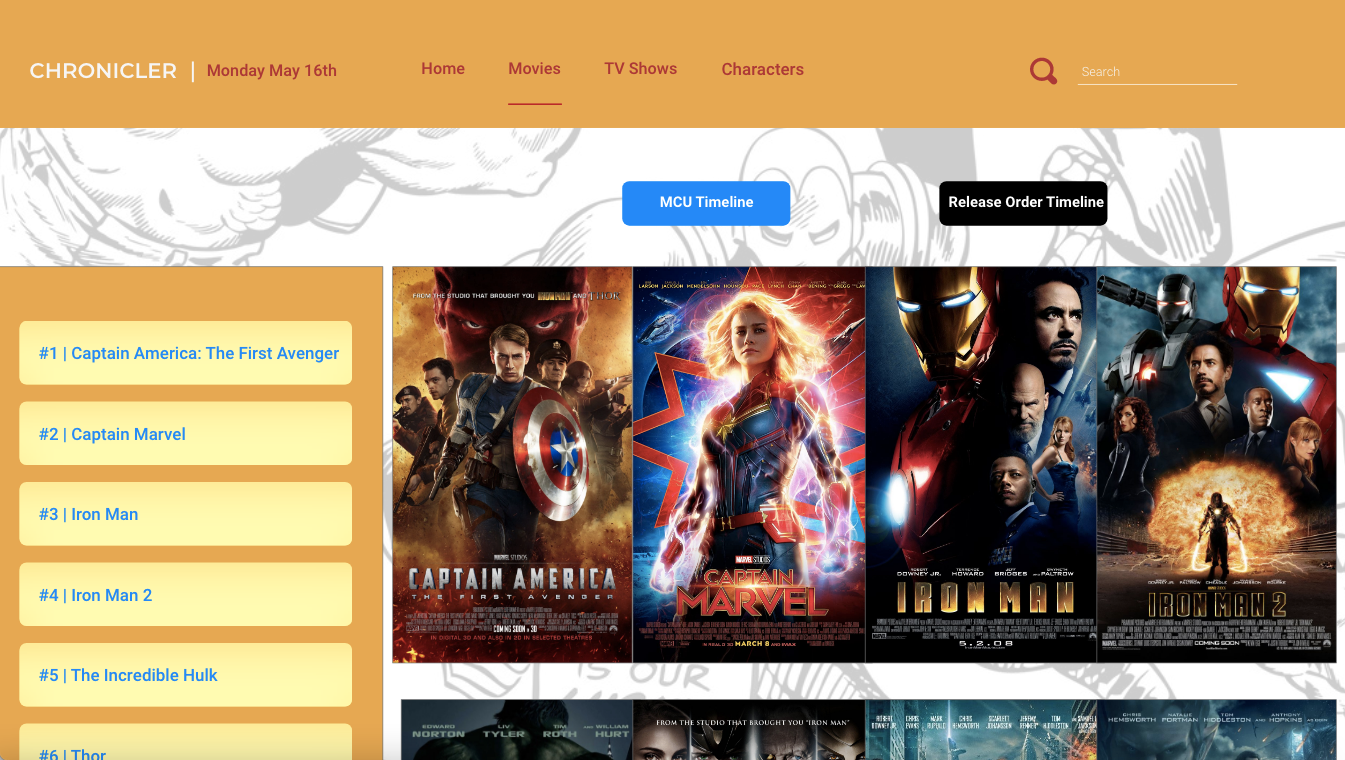Open poster listing Hemsworth and Portman
Image resolution: width=1345 pixels, height=760 pixels.
point(1217,730)
